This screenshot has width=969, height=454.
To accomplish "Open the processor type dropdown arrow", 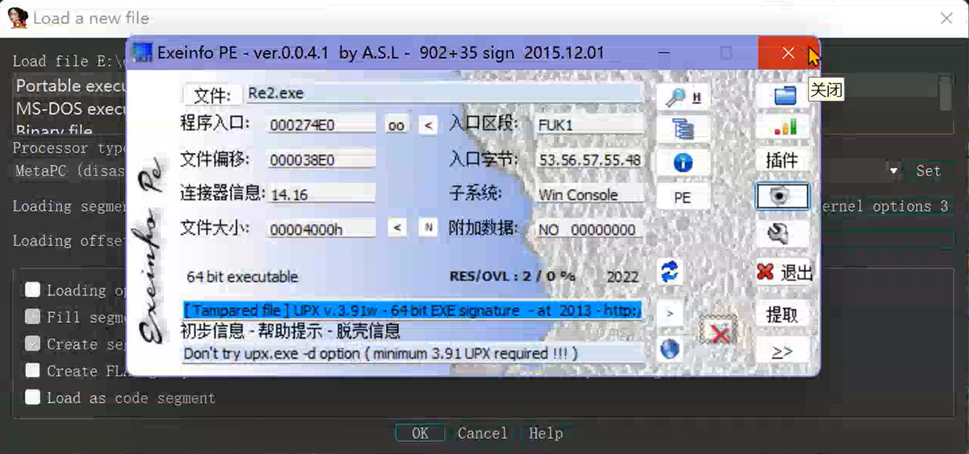I will [894, 171].
